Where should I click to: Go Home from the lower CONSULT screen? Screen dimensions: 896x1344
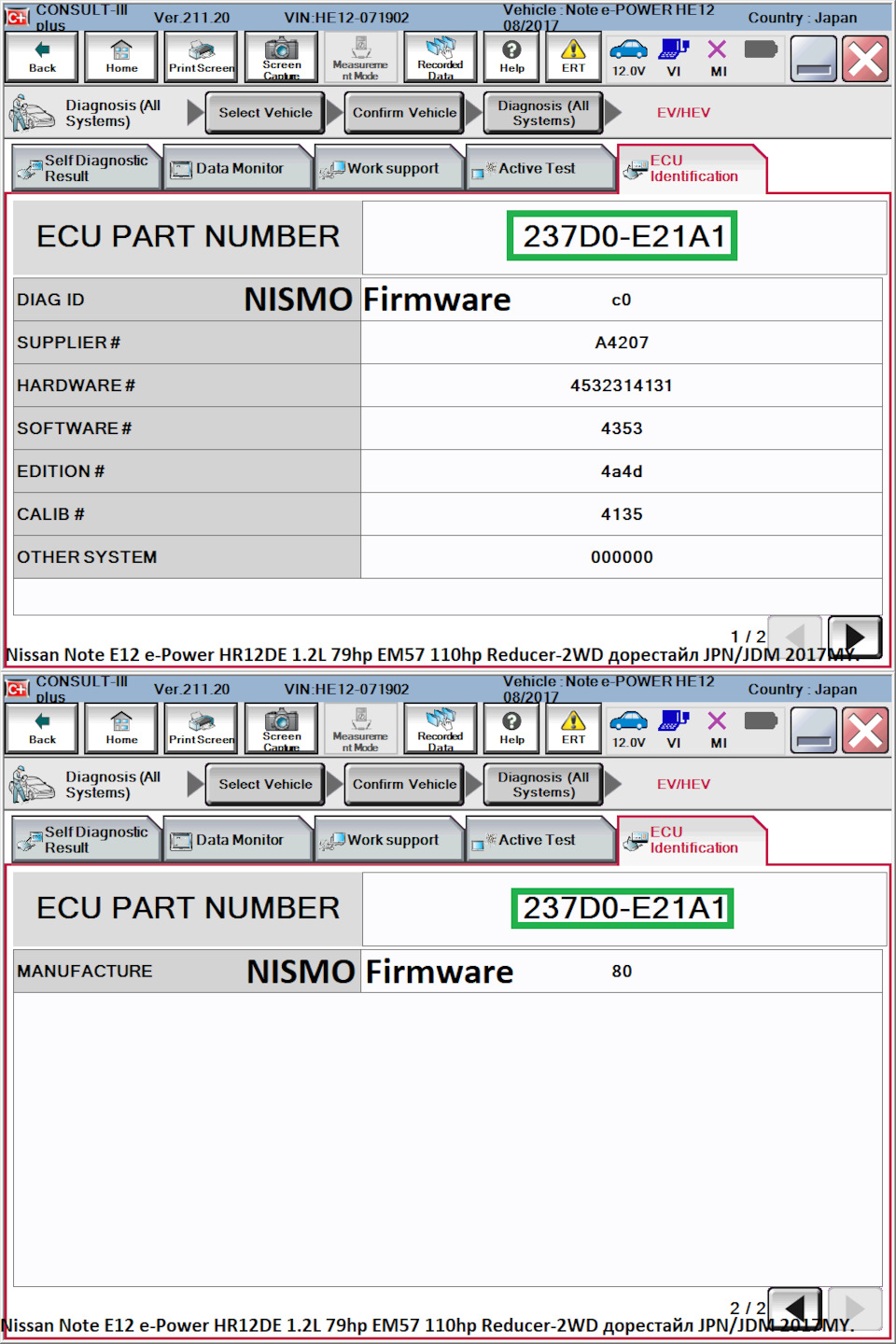[121, 729]
